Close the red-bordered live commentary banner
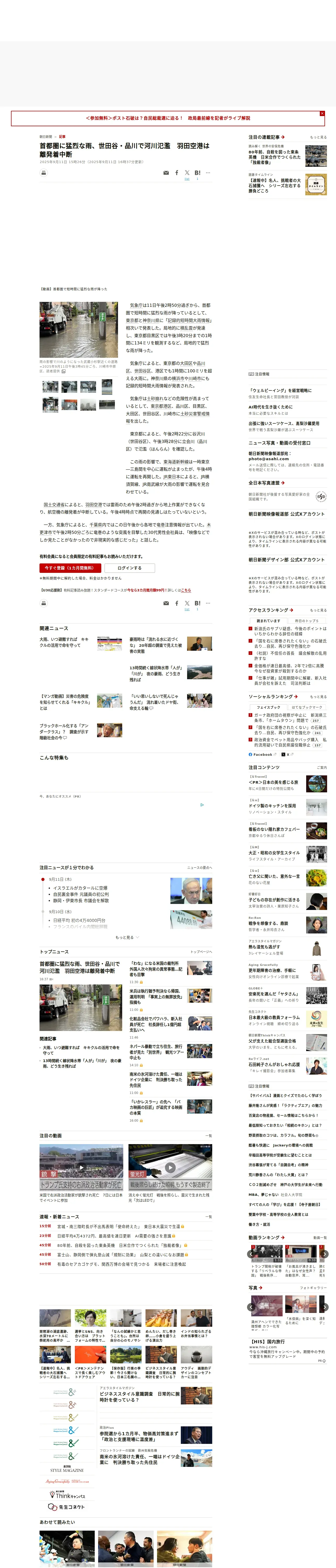The height and width of the screenshot is (1568, 336). (322, 113)
